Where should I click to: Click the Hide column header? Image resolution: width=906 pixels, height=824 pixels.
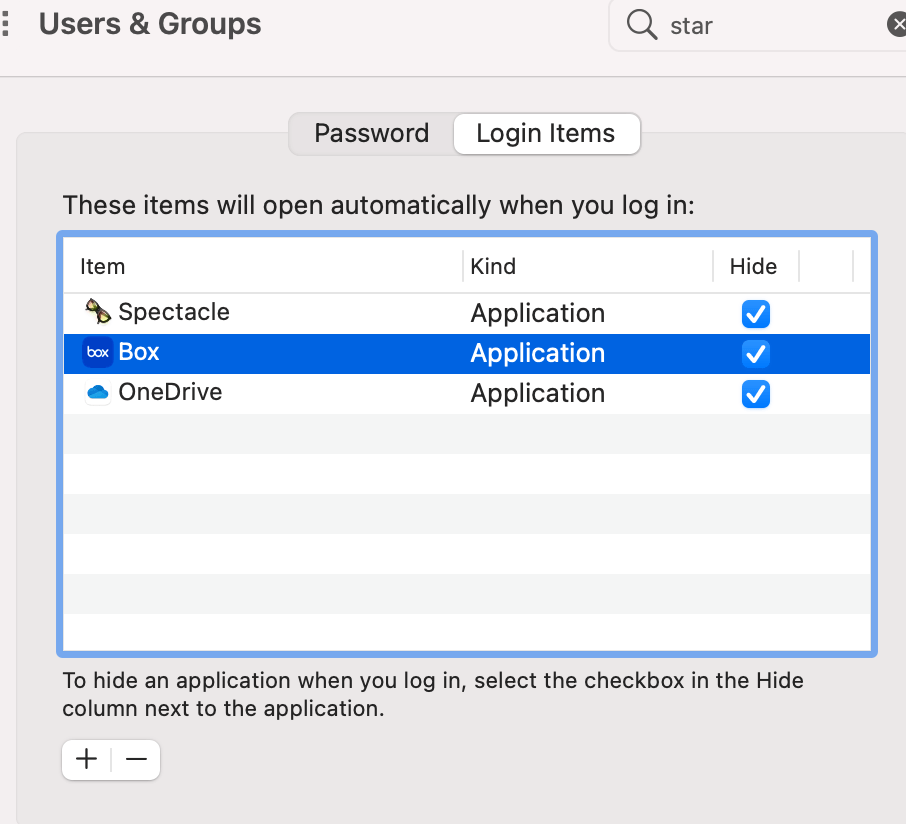click(753, 266)
